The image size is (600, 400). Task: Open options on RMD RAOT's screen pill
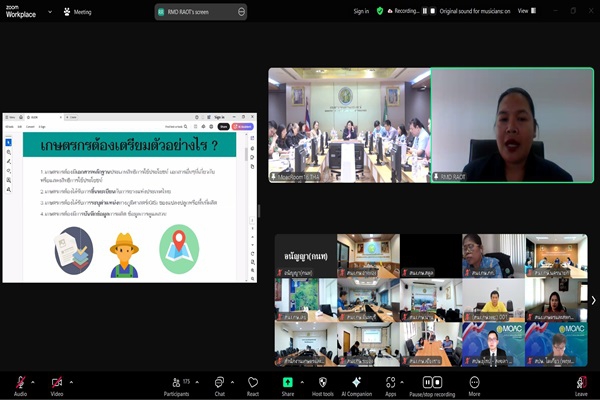pos(241,12)
